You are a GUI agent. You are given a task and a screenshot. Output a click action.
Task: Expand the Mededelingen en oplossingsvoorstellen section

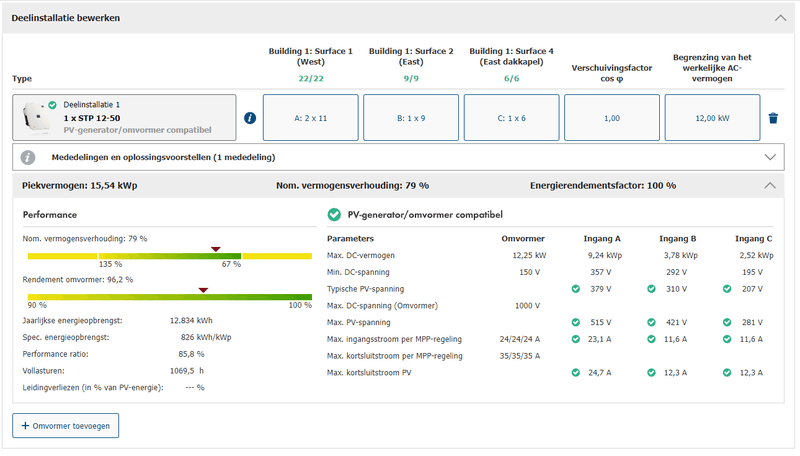click(x=769, y=157)
